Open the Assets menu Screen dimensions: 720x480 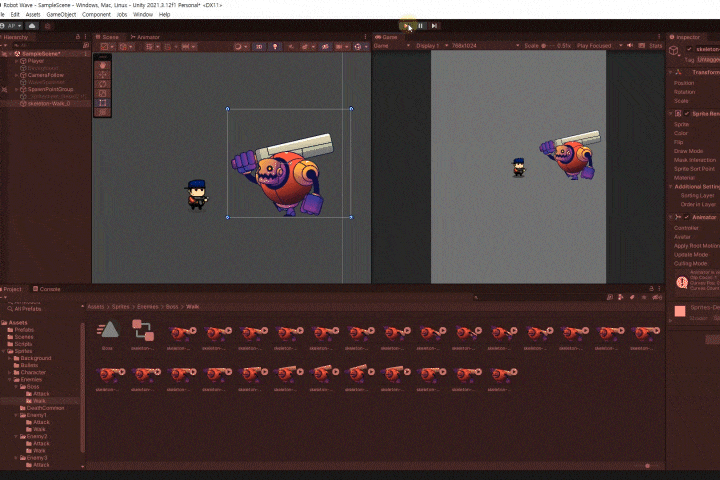33,15
